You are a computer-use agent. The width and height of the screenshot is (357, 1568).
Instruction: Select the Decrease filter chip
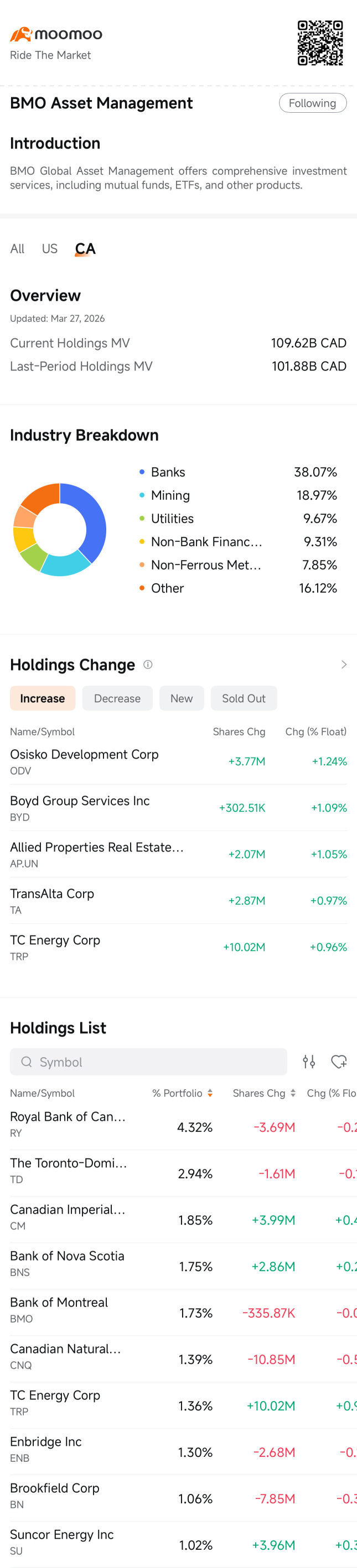[117, 698]
